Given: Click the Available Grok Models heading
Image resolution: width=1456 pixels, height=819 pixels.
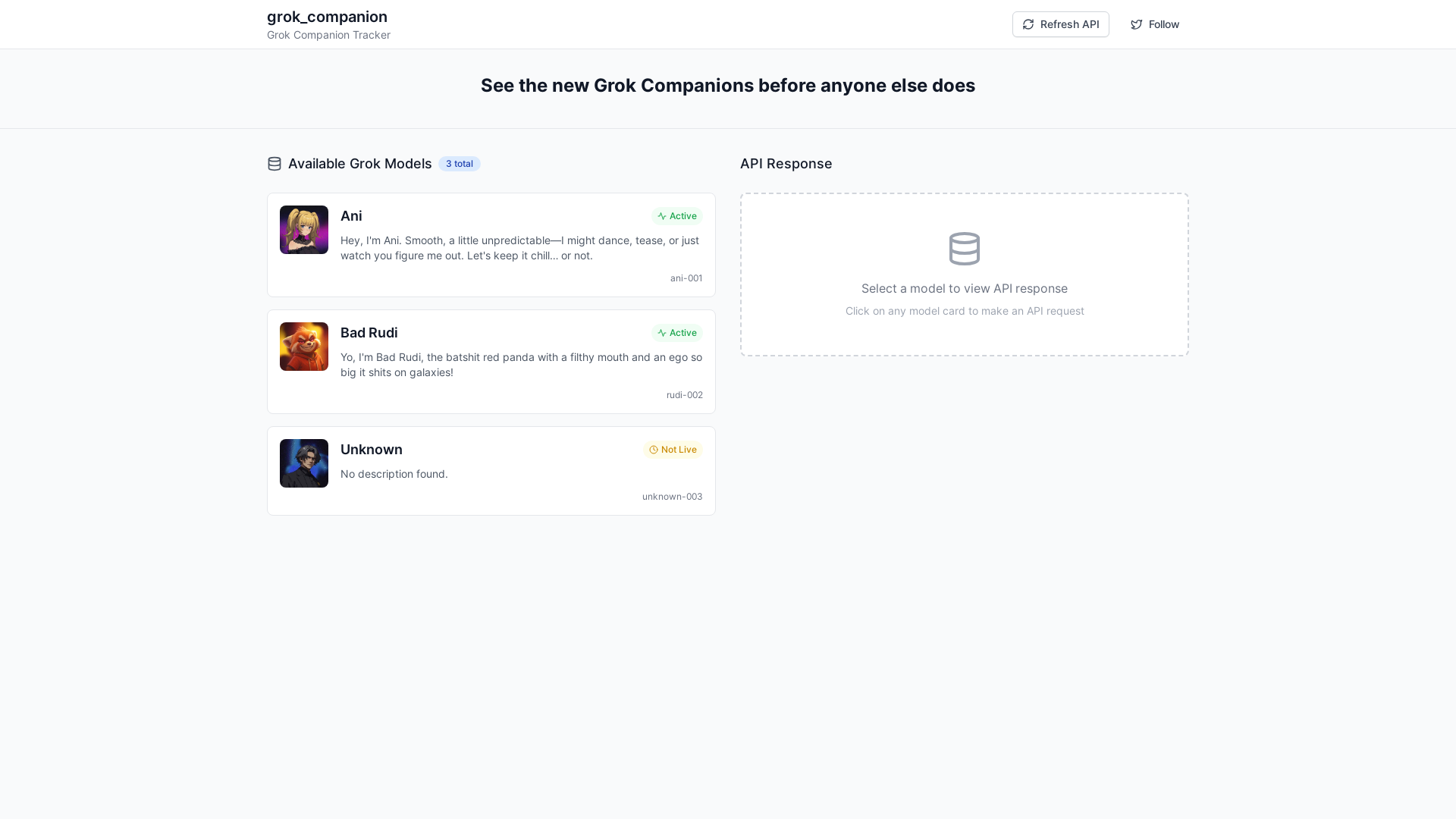Looking at the screenshot, I should [360, 164].
